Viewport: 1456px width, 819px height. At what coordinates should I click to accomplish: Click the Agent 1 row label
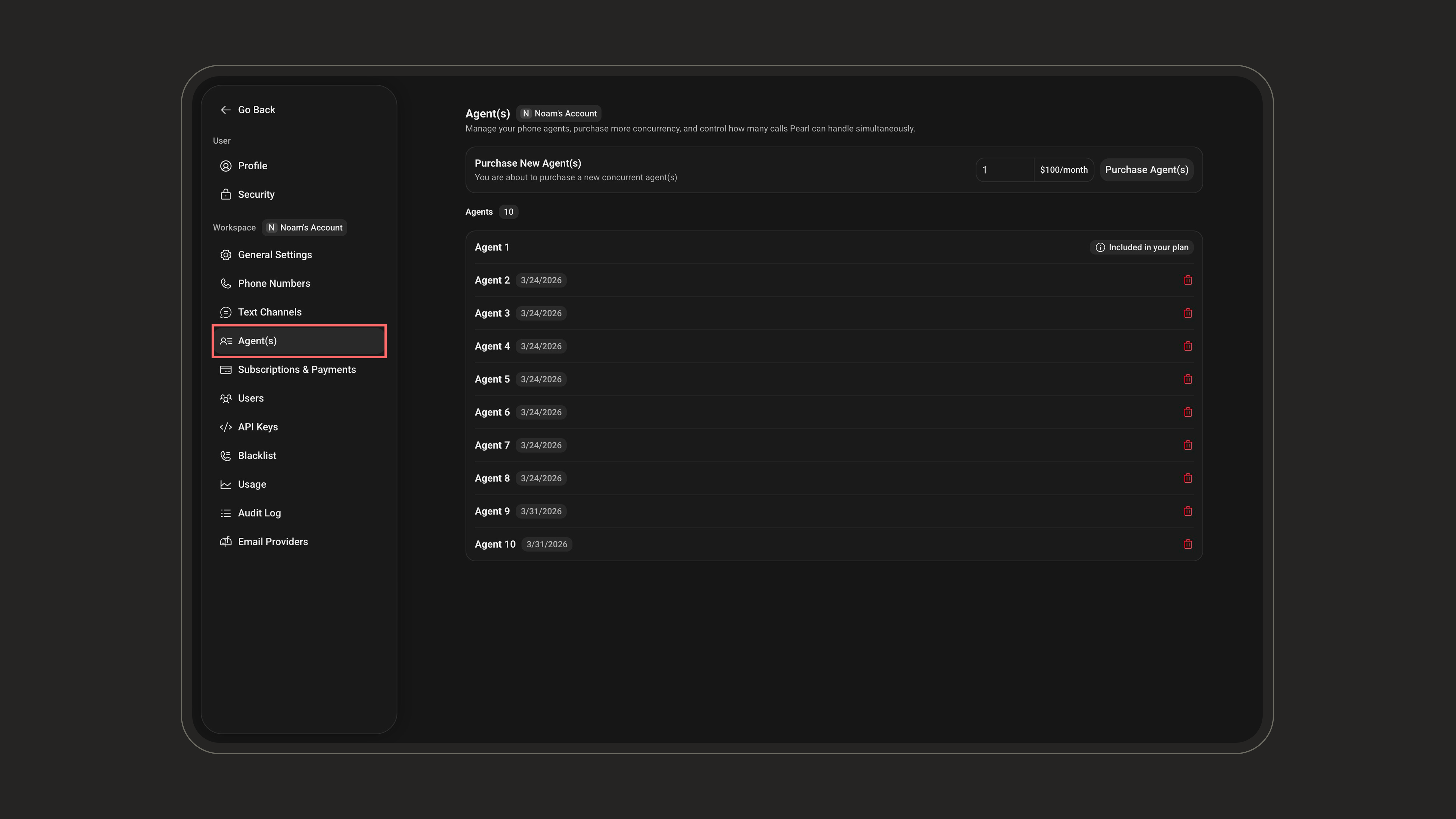point(492,248)
